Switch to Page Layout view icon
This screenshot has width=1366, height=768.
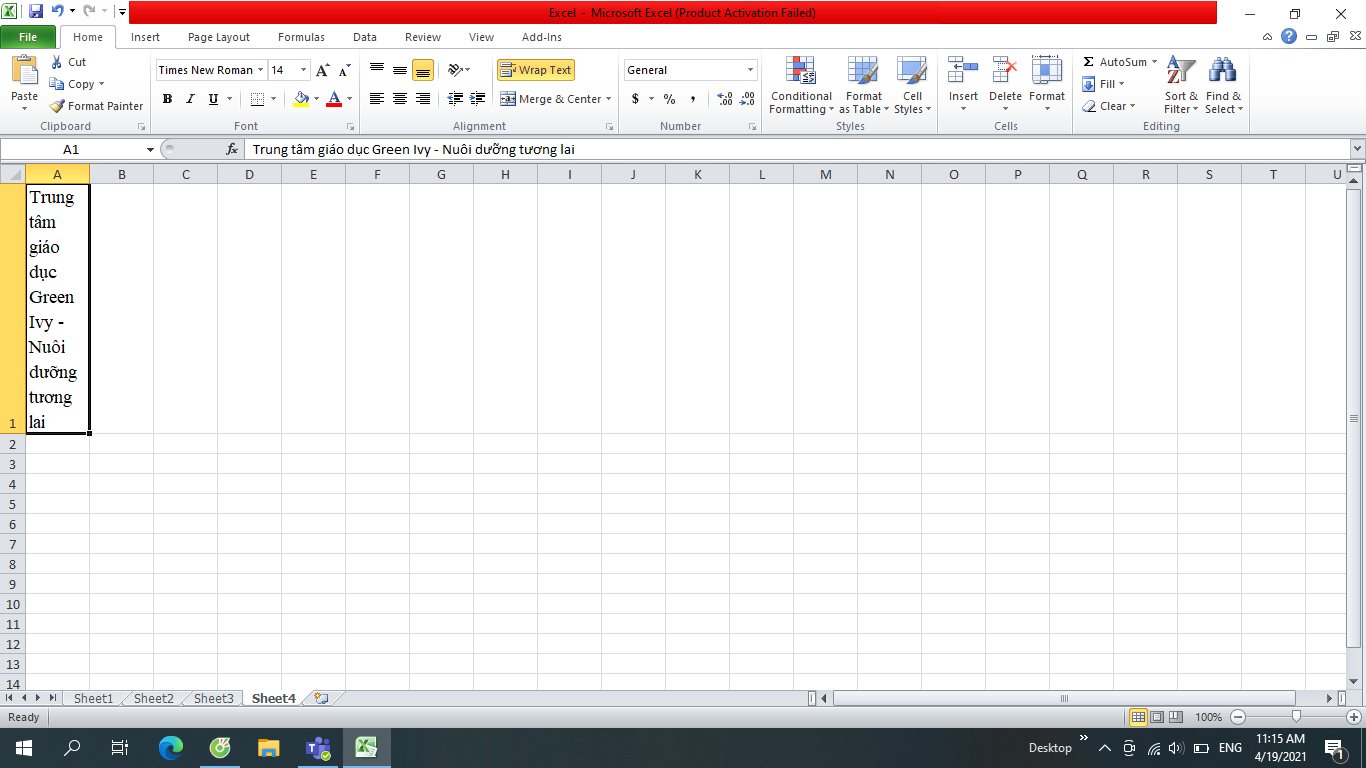click(x=1157, y=717)
